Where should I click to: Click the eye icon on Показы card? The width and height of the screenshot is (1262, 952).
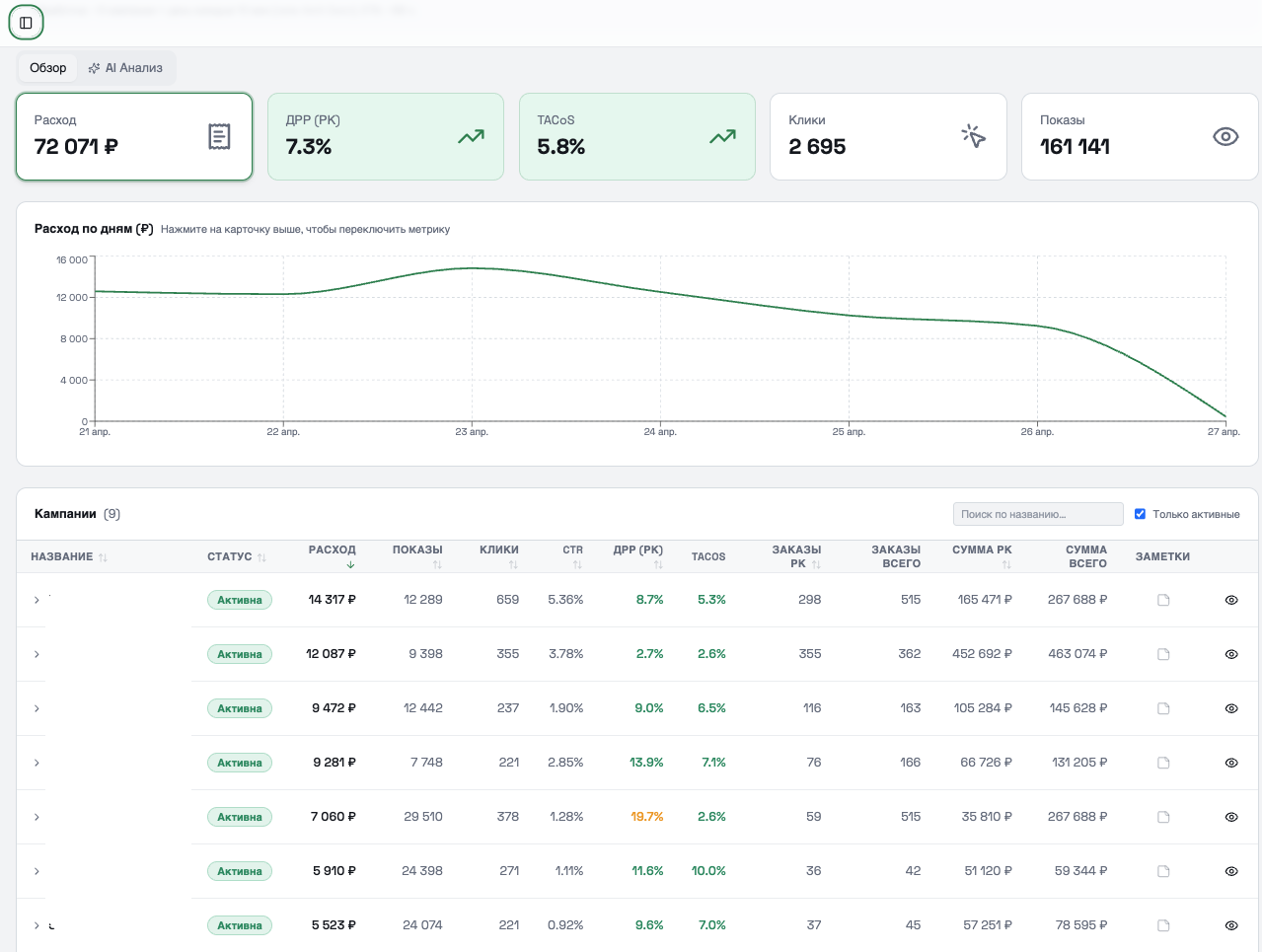[1225, 137]
